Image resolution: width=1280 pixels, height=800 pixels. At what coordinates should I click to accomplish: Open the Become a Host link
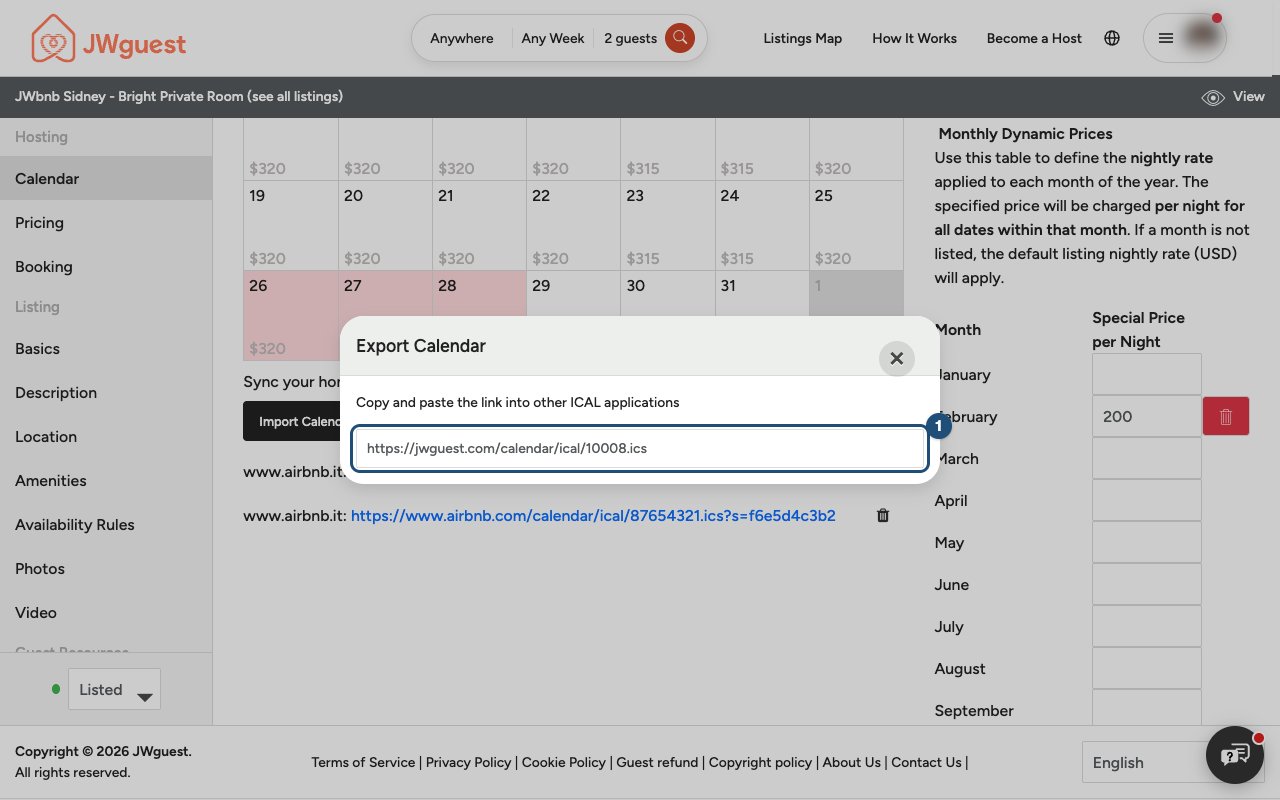1035,38
